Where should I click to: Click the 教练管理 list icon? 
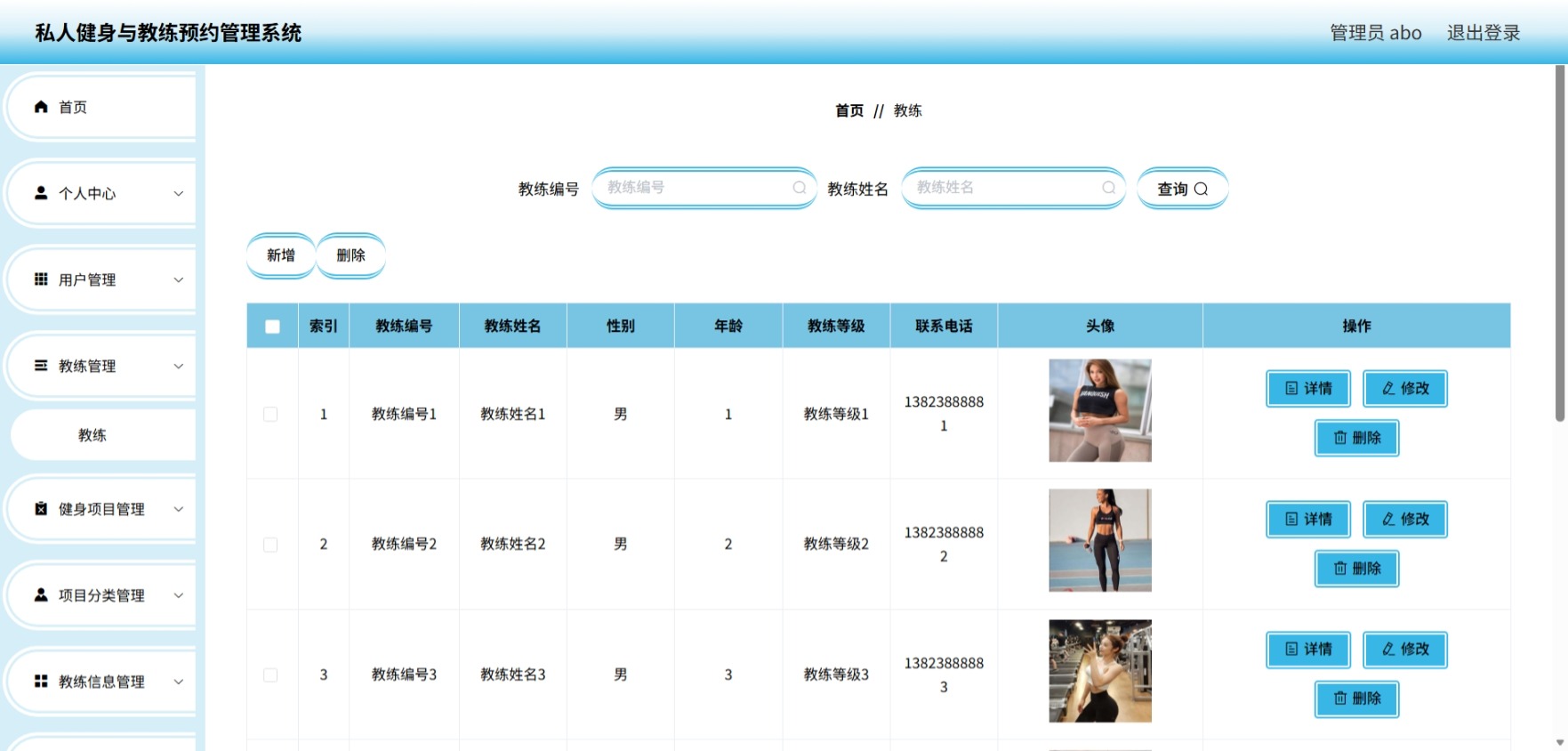(41, 366)
